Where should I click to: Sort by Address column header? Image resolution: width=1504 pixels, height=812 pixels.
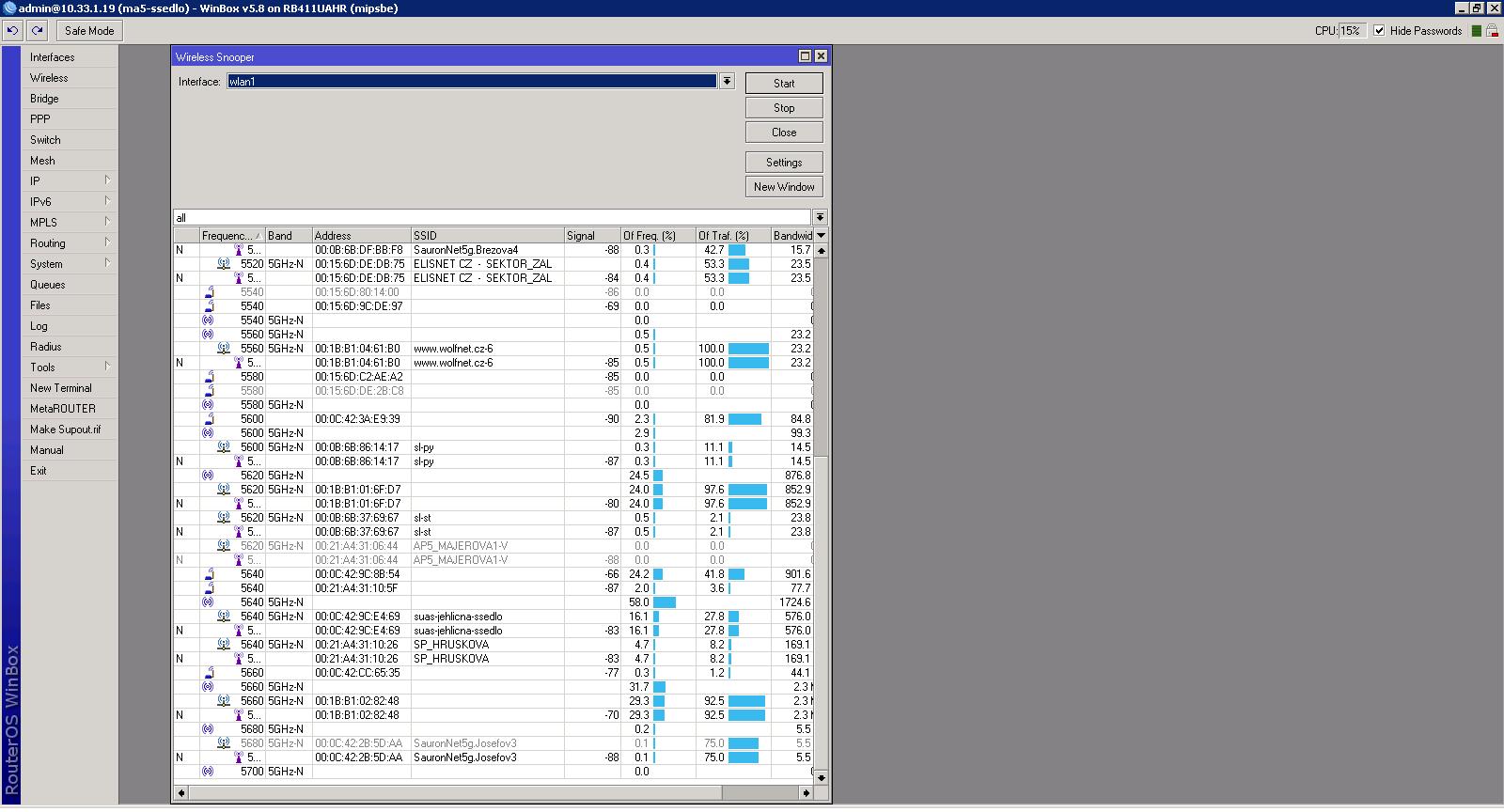point(361,236)
